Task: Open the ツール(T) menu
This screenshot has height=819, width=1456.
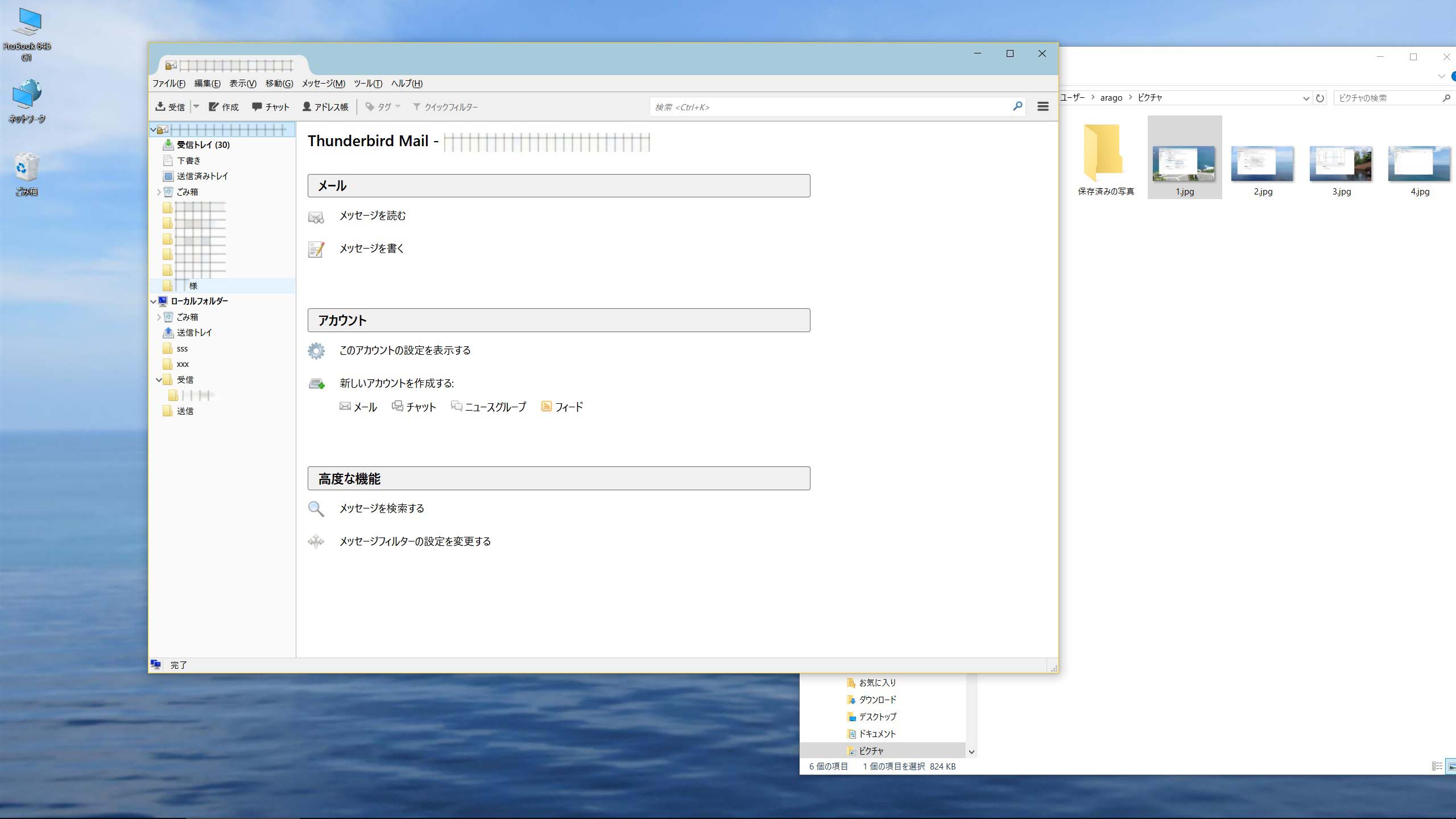Action: point(367,83)
